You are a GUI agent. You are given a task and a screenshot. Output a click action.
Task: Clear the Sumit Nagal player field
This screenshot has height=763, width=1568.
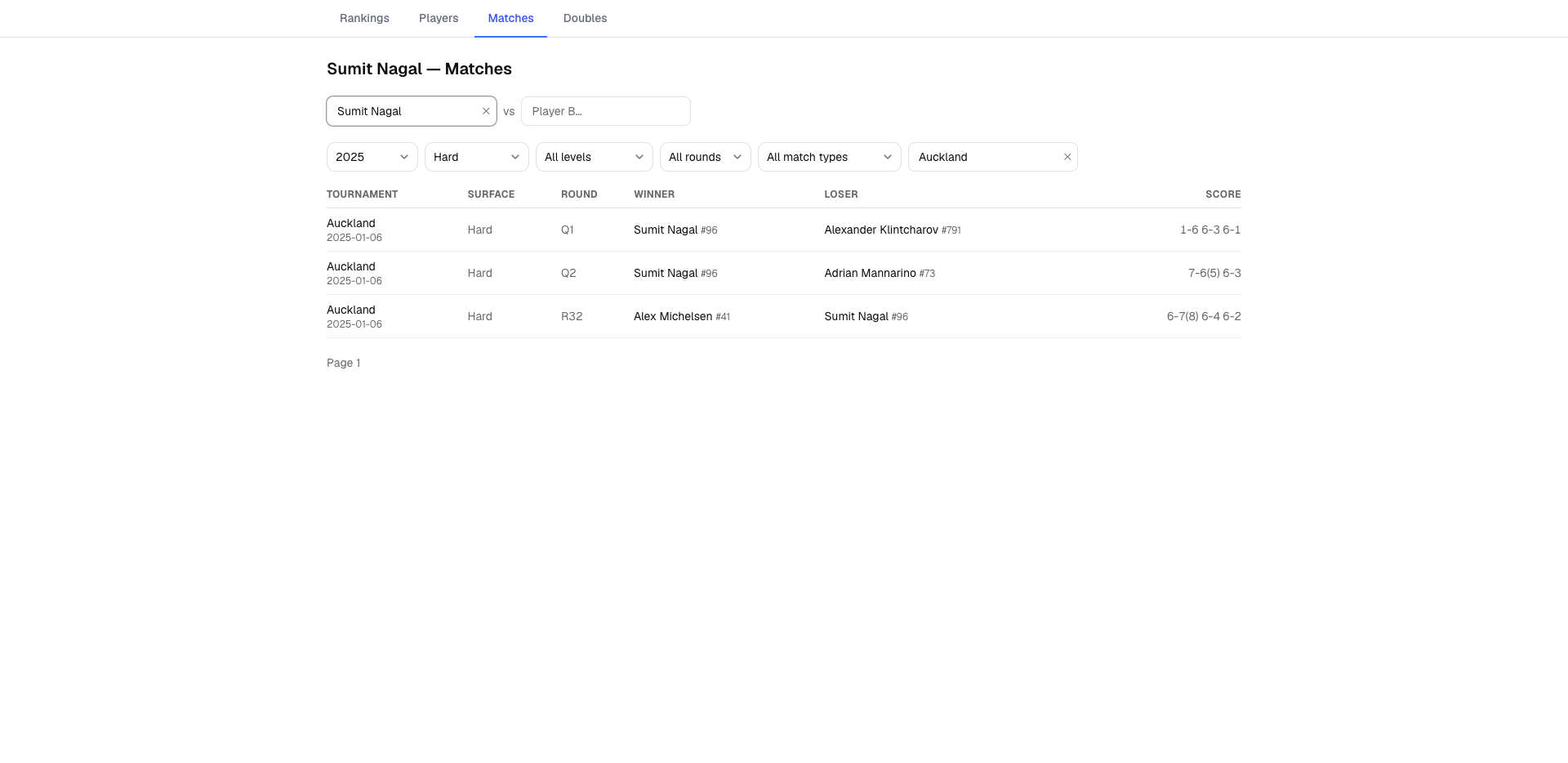coord(486,111)
